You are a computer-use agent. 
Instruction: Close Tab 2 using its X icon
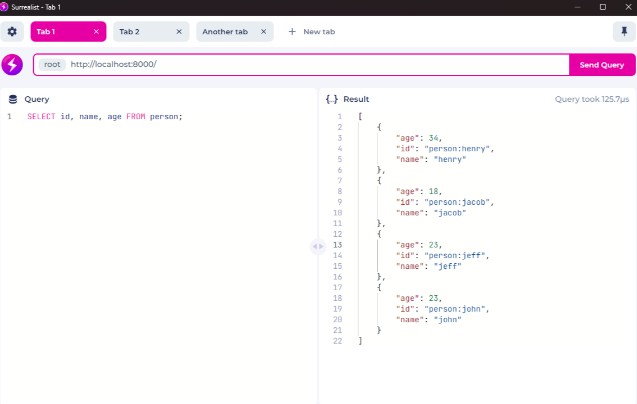tap(180, 32)
